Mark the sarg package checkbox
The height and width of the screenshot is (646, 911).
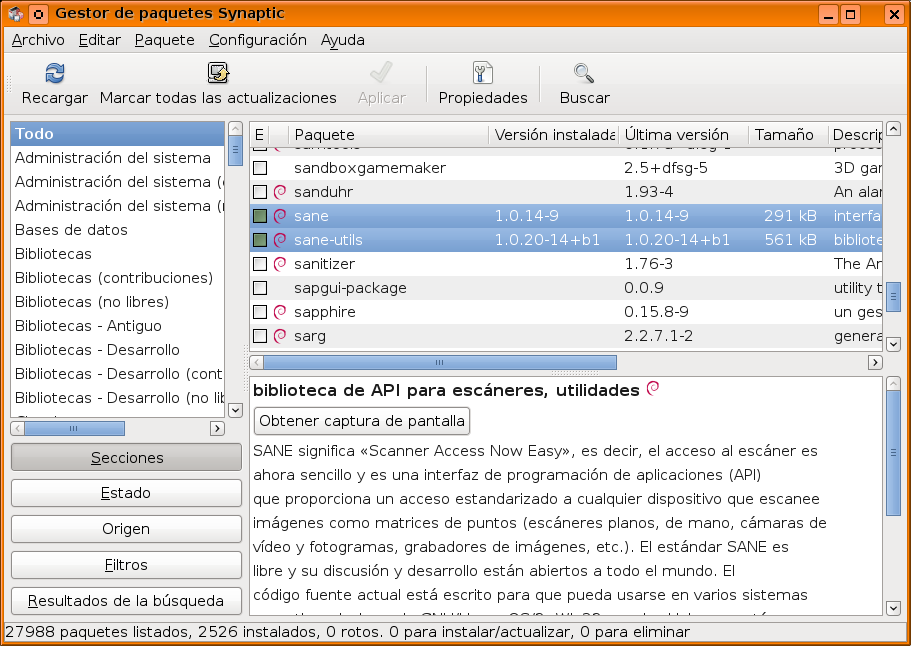[260, 336]
